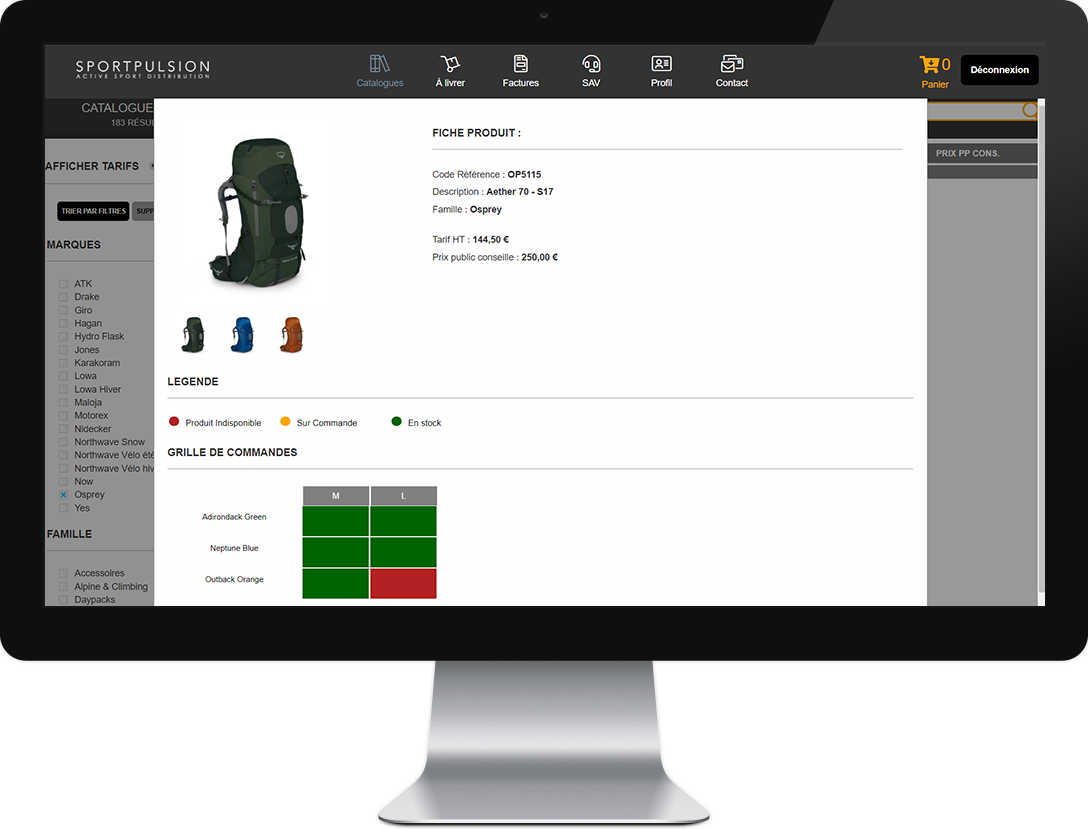The image size is (1088, 829).
Task: Click Adirondack Green size M cell
Action: tap(336, 521)
